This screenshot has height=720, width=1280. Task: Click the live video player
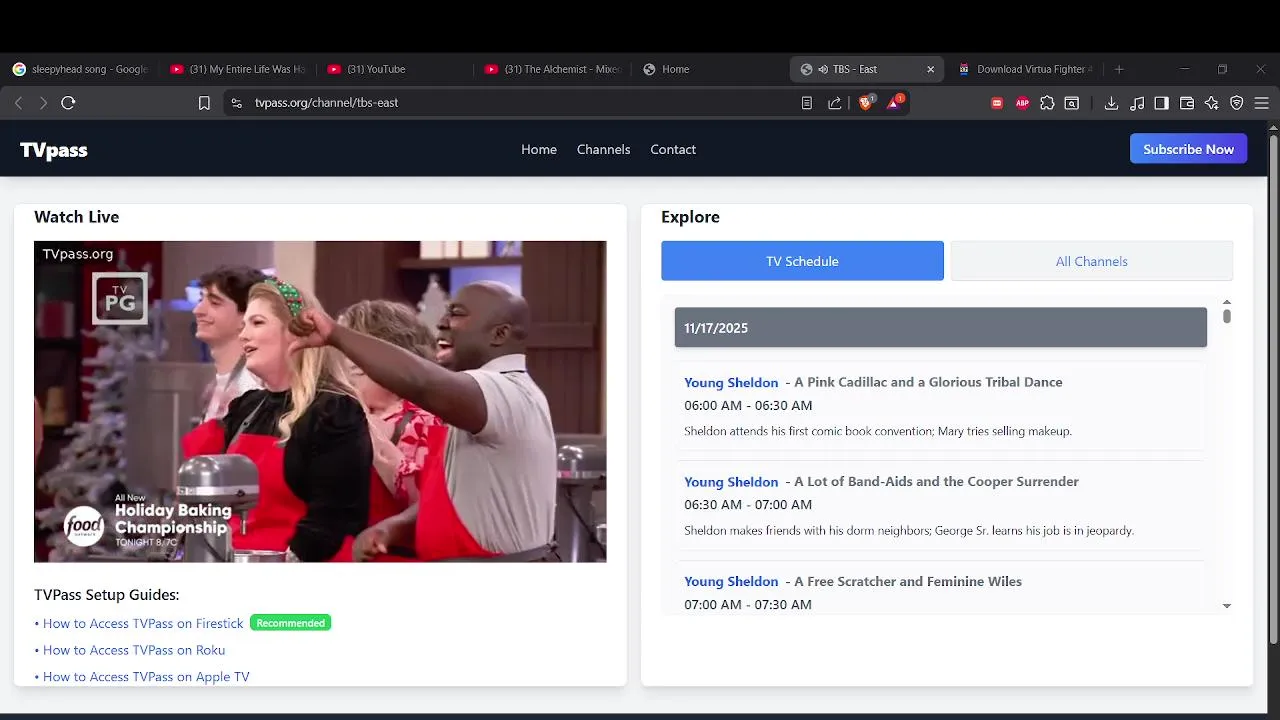point(320,401)
